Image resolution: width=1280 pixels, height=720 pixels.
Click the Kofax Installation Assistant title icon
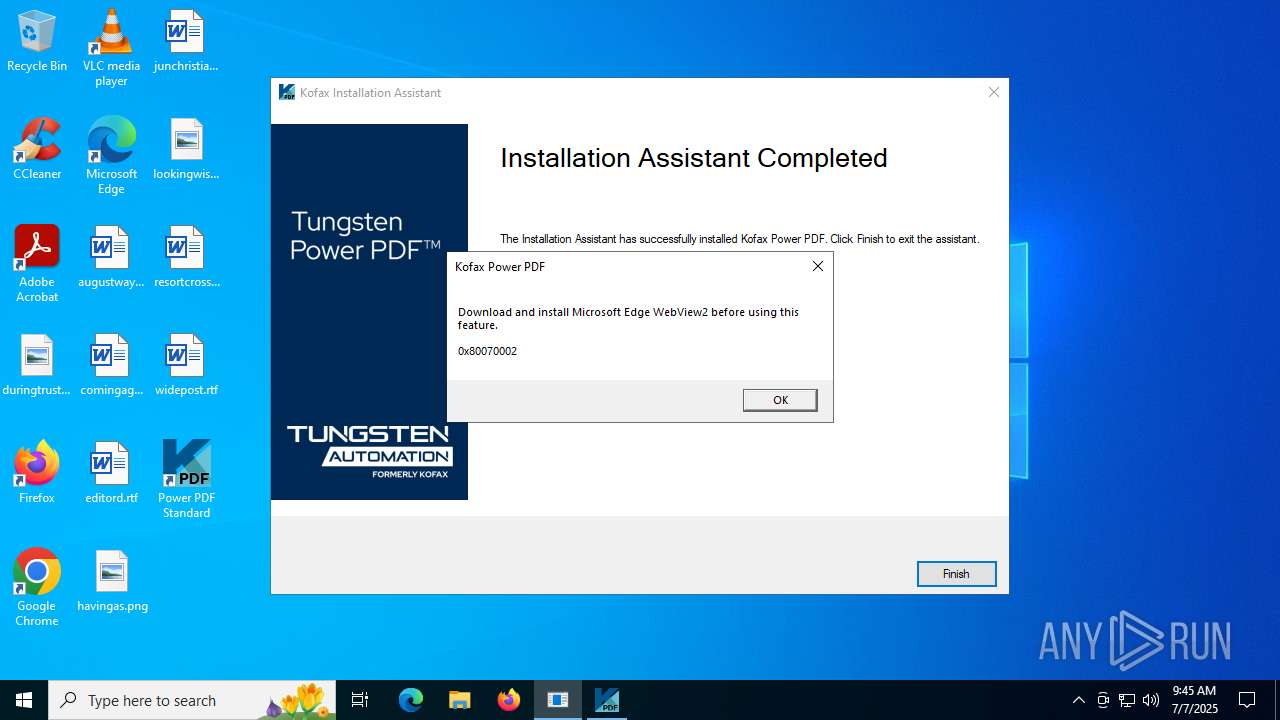tap(287, 92)
